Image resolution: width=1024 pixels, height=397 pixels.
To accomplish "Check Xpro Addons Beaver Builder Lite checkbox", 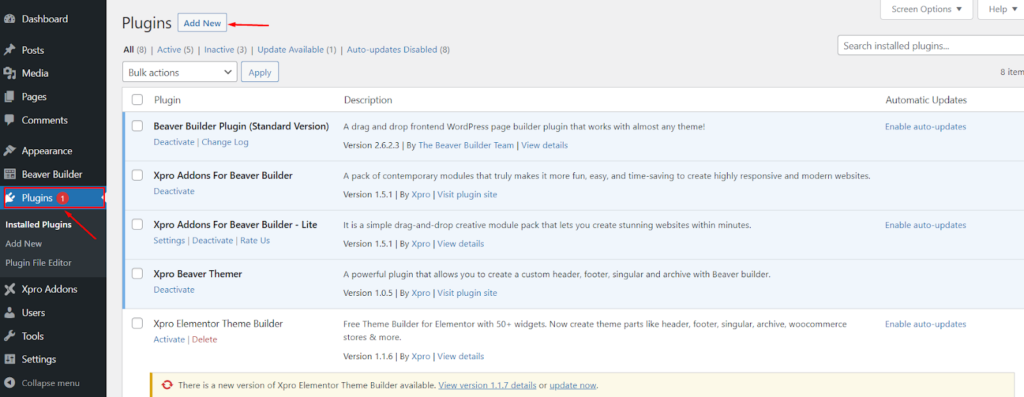I will coord(137,224).
